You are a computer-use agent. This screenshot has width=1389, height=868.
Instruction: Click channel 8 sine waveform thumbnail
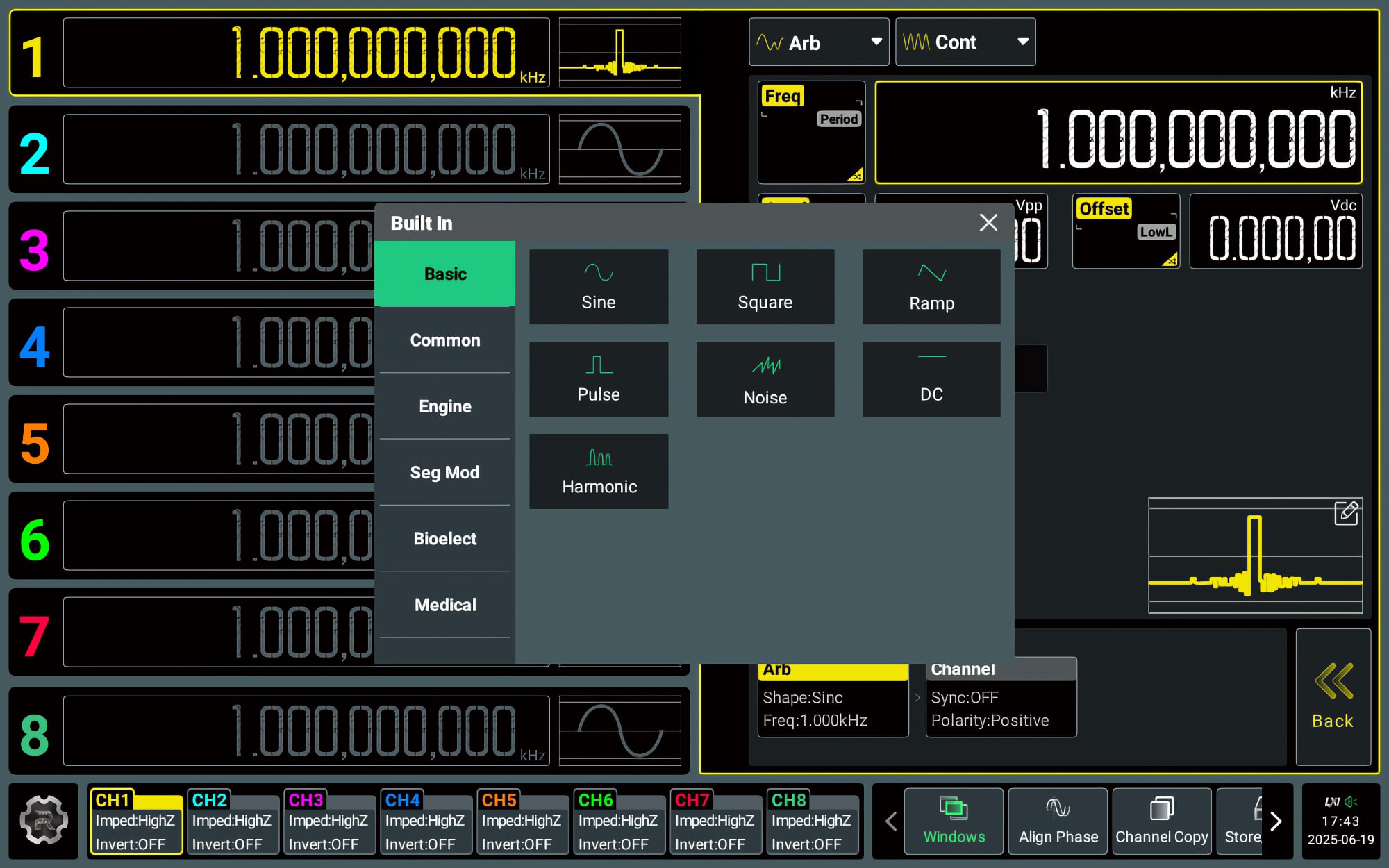click(620, 731)
